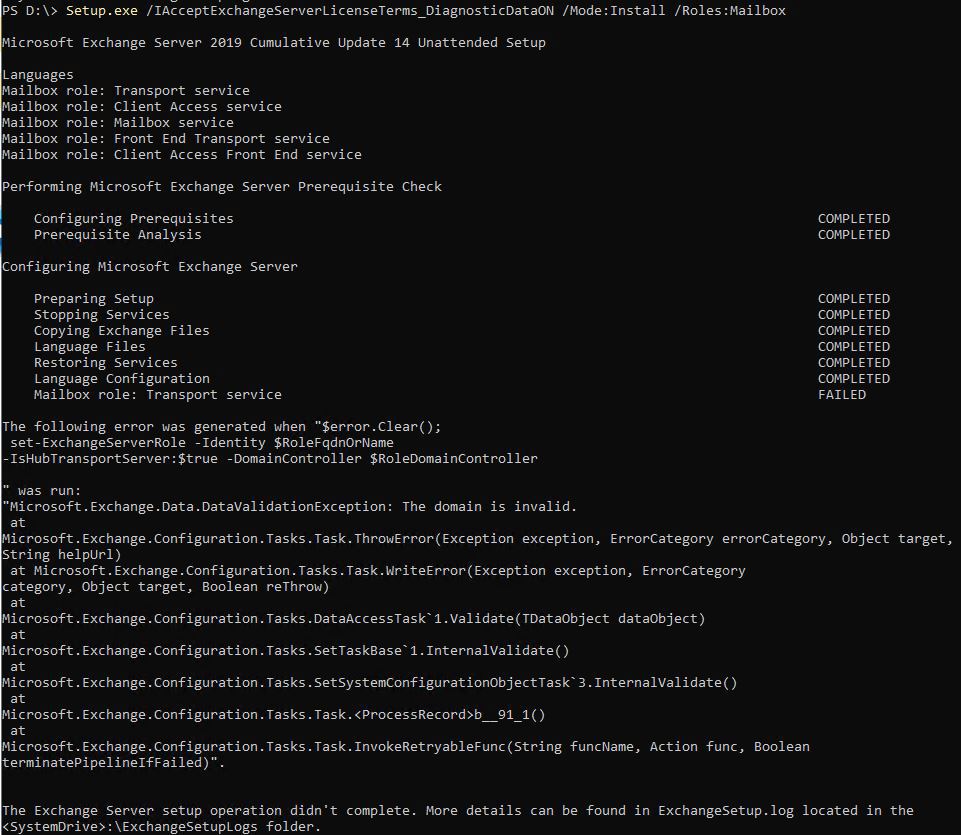961x835 pixels.
Task: Click the /Mode:Install argument
Action: (x=613, y=10)
